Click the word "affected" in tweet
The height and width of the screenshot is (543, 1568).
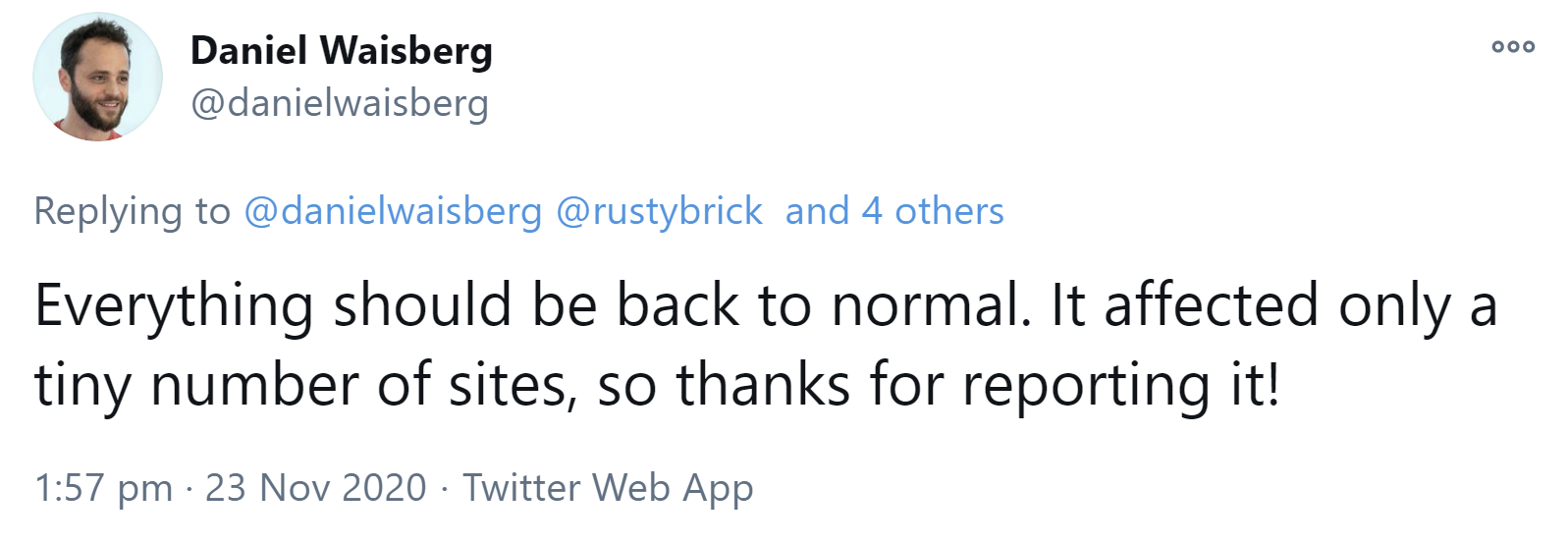pyautogui.click(x=1211, y=305)
